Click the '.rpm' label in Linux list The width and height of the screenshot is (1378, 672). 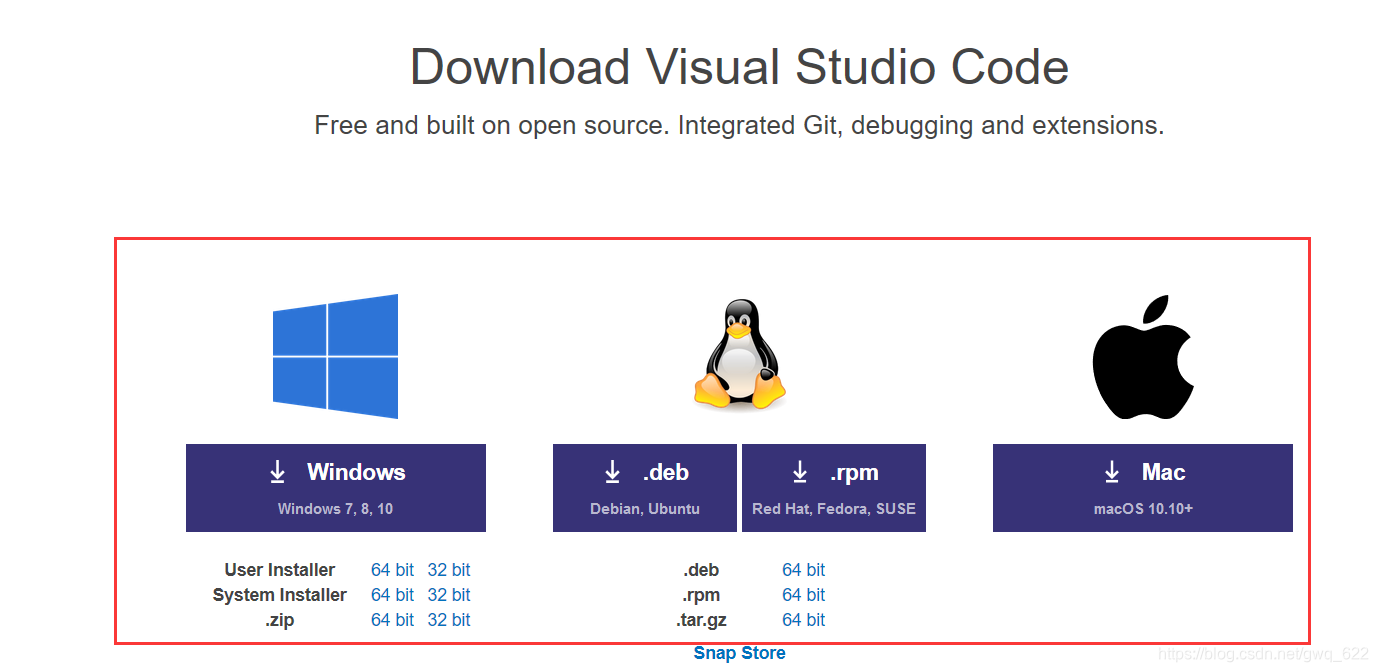[701, 595]
